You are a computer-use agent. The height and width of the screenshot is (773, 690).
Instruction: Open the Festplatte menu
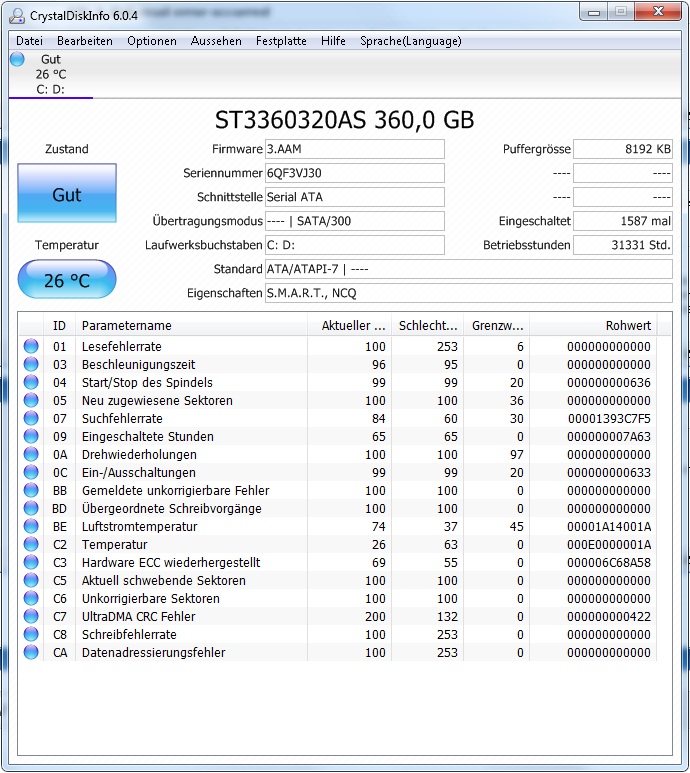(281, 41)
